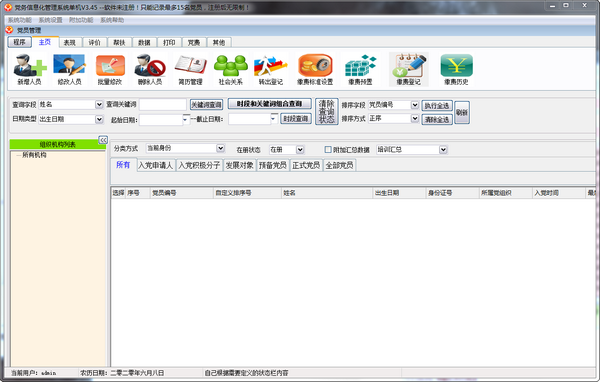Open the 修改人员 edit person tool
This screenshot has height=382, width=600.
pos(69,69)
